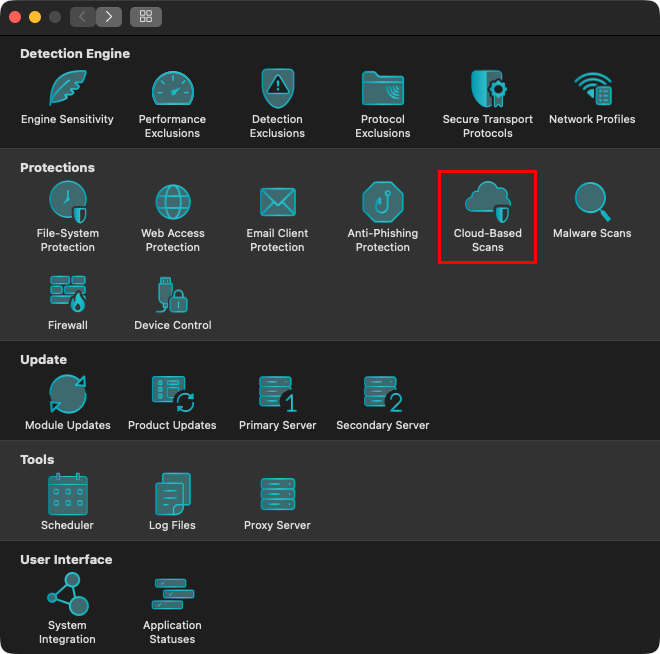Click the Network Profiles icon
This screenshot has width=660, height=654.
(592, 89)
